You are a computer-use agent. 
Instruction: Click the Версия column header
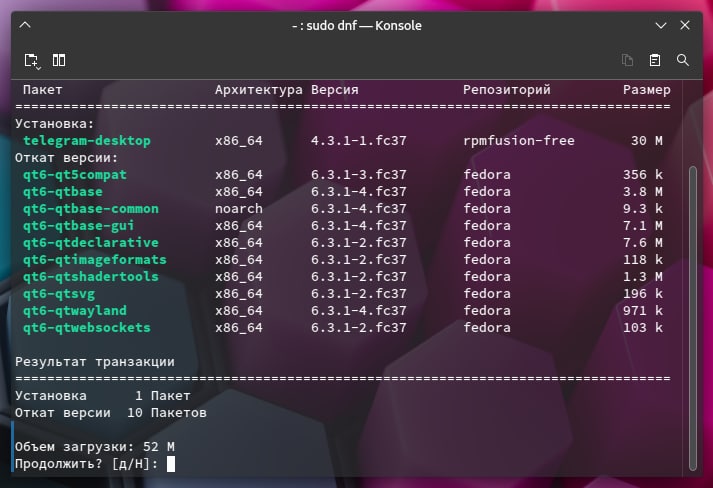click(x=335, y=90)
